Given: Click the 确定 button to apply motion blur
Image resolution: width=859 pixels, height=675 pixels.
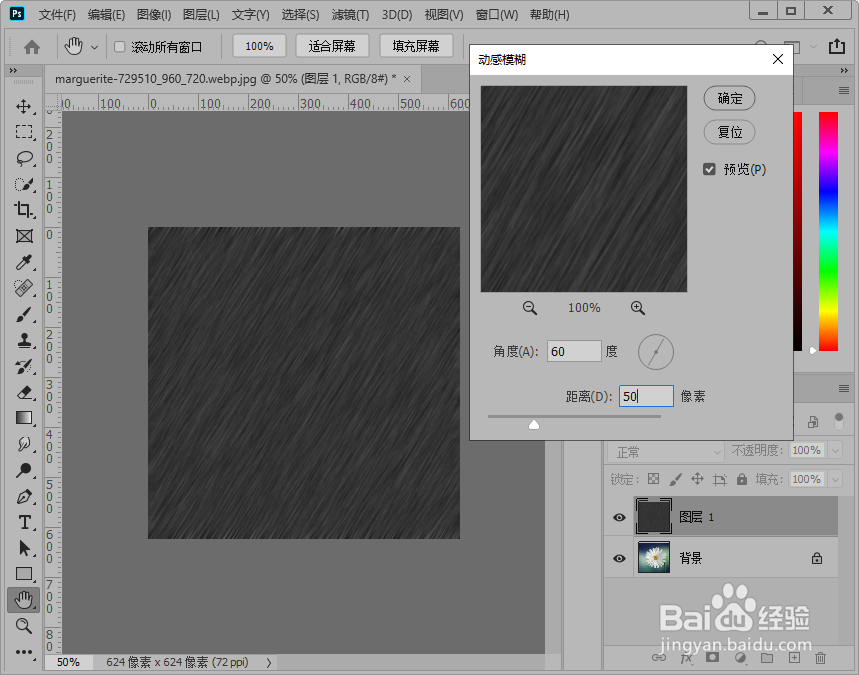Looking at the screenshot, I should [729, 98].
